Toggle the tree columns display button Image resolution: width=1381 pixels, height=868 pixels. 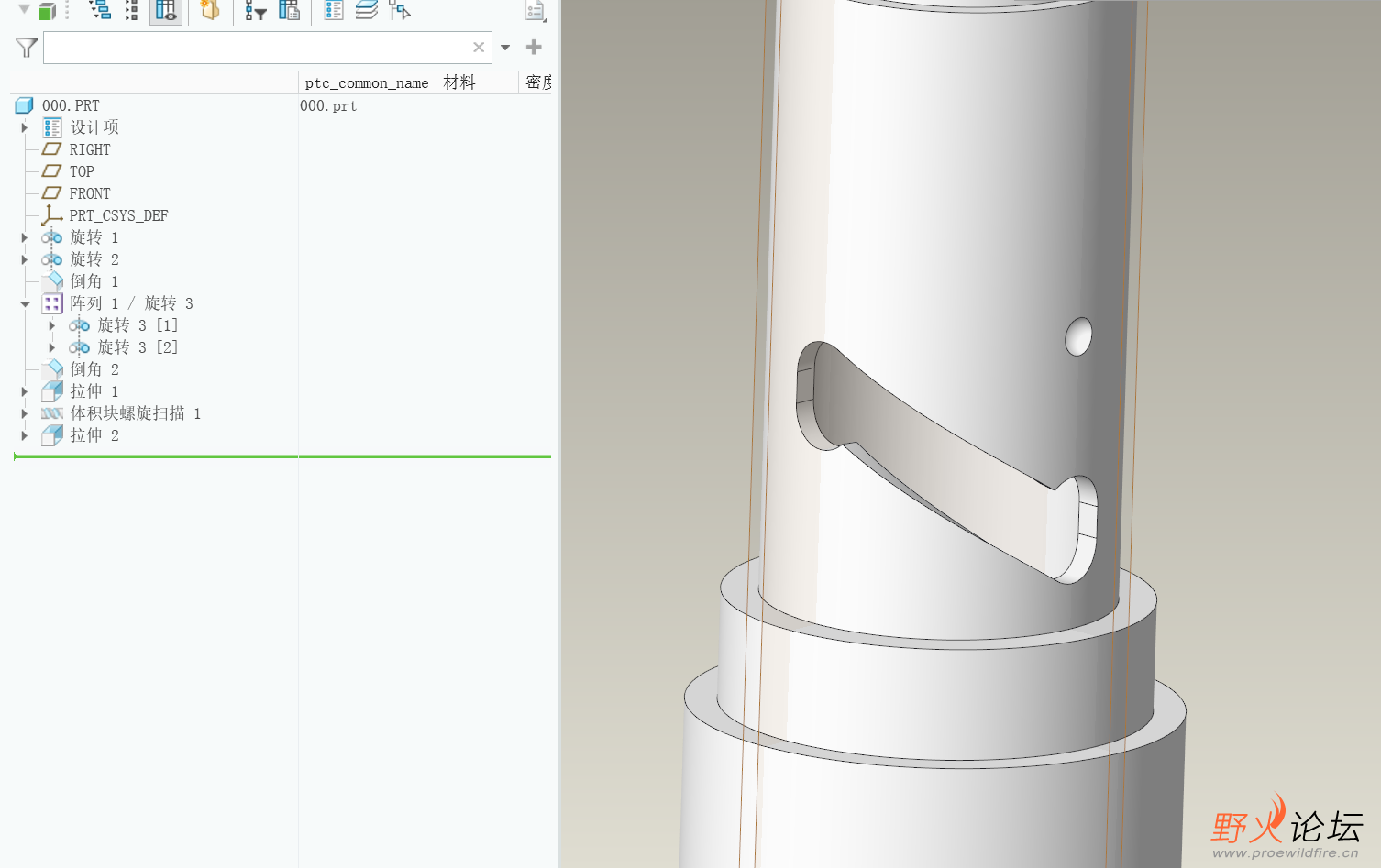[166, 10]
